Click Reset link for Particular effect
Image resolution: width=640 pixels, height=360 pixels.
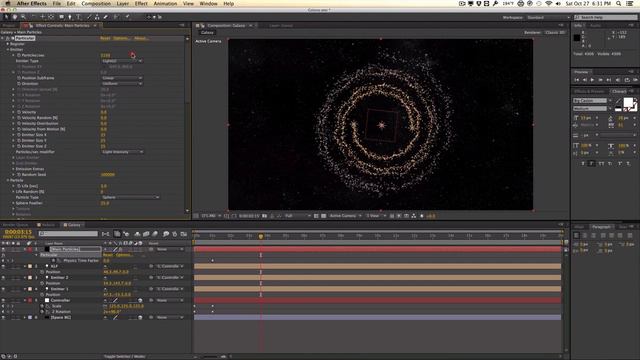[105, 38]
